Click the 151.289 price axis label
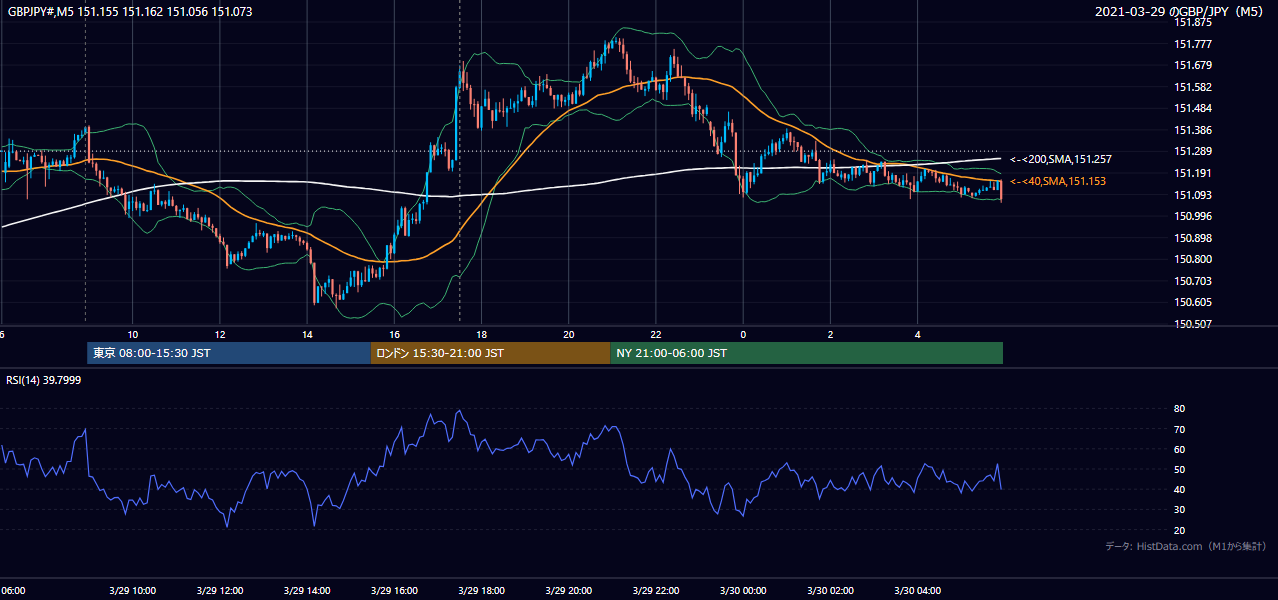Screen dimensions: 1278x600 click(1193, 152)
